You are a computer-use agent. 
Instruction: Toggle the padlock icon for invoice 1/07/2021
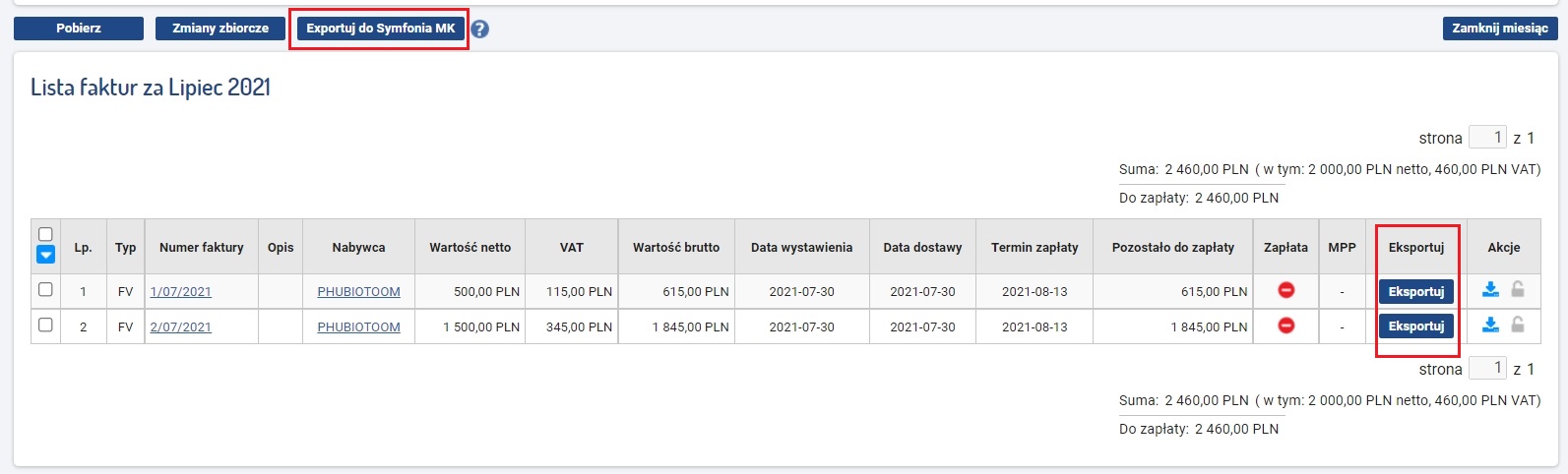click(x=1518, y=289)
